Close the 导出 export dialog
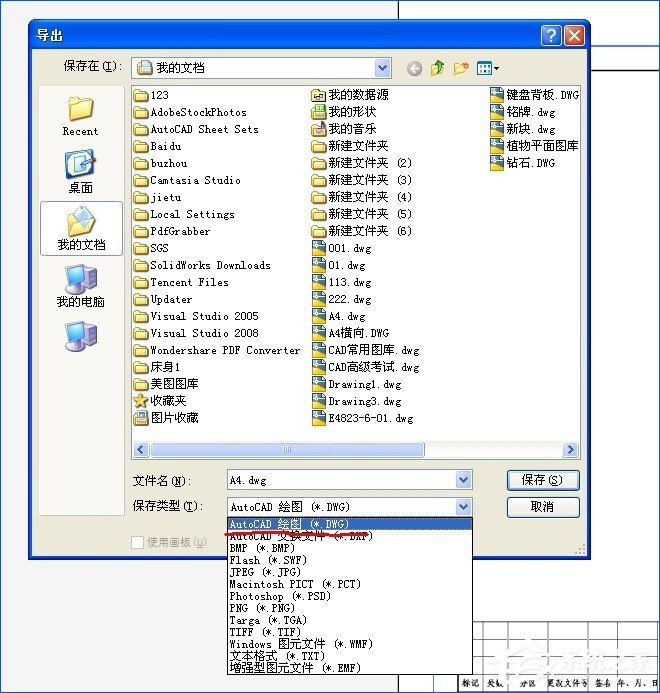This screenshot has height=693, width=660. tap(574, 35)
